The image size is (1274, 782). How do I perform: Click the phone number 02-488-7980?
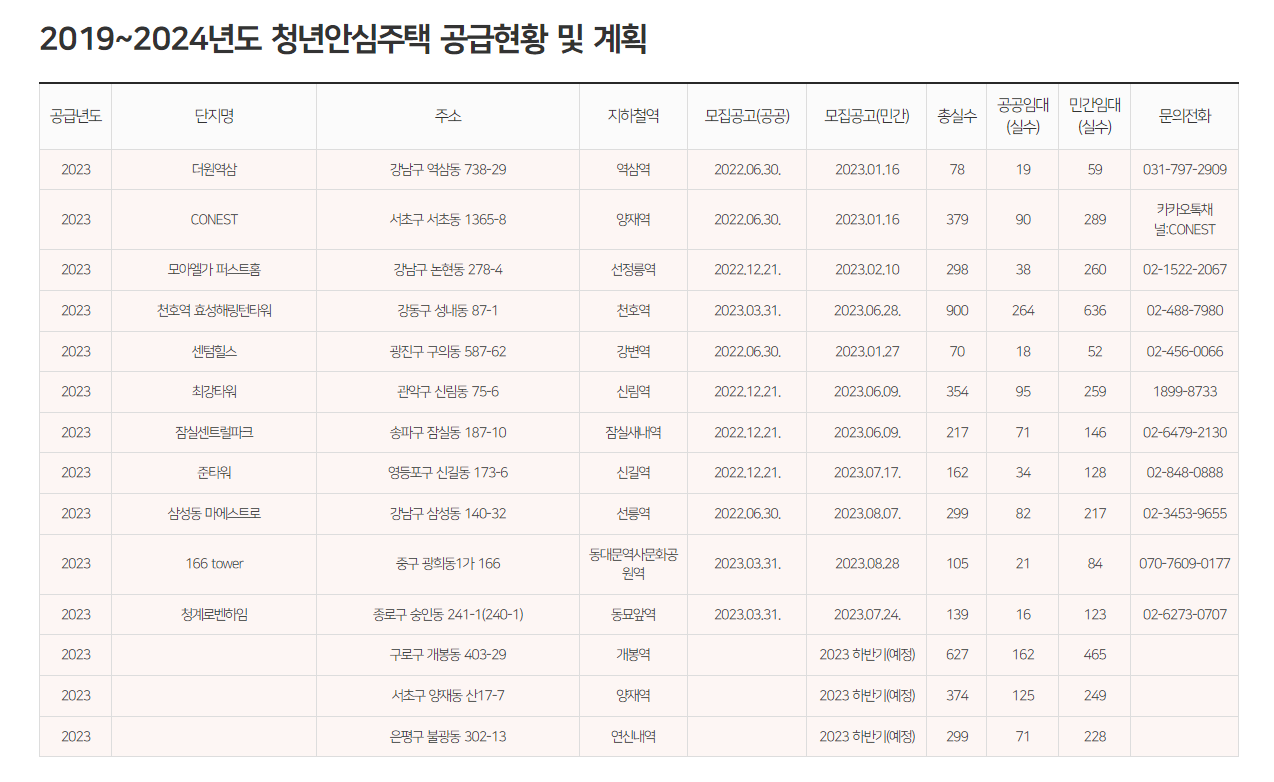pos(1186,310)
